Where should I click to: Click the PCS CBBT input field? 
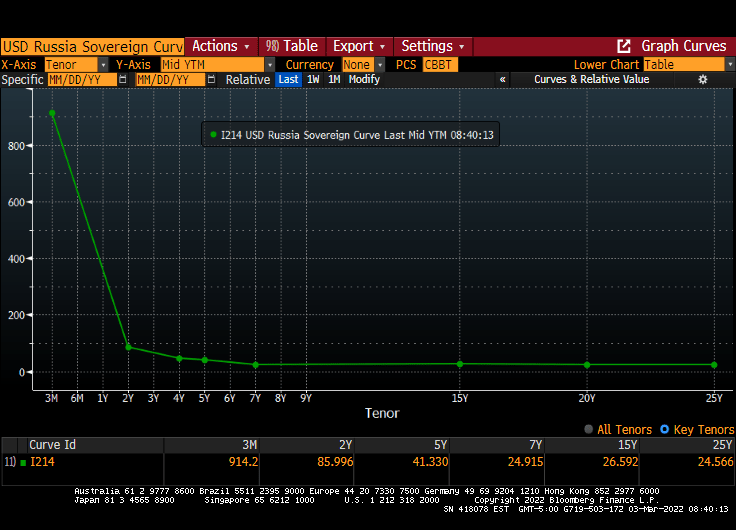point(438,64)
